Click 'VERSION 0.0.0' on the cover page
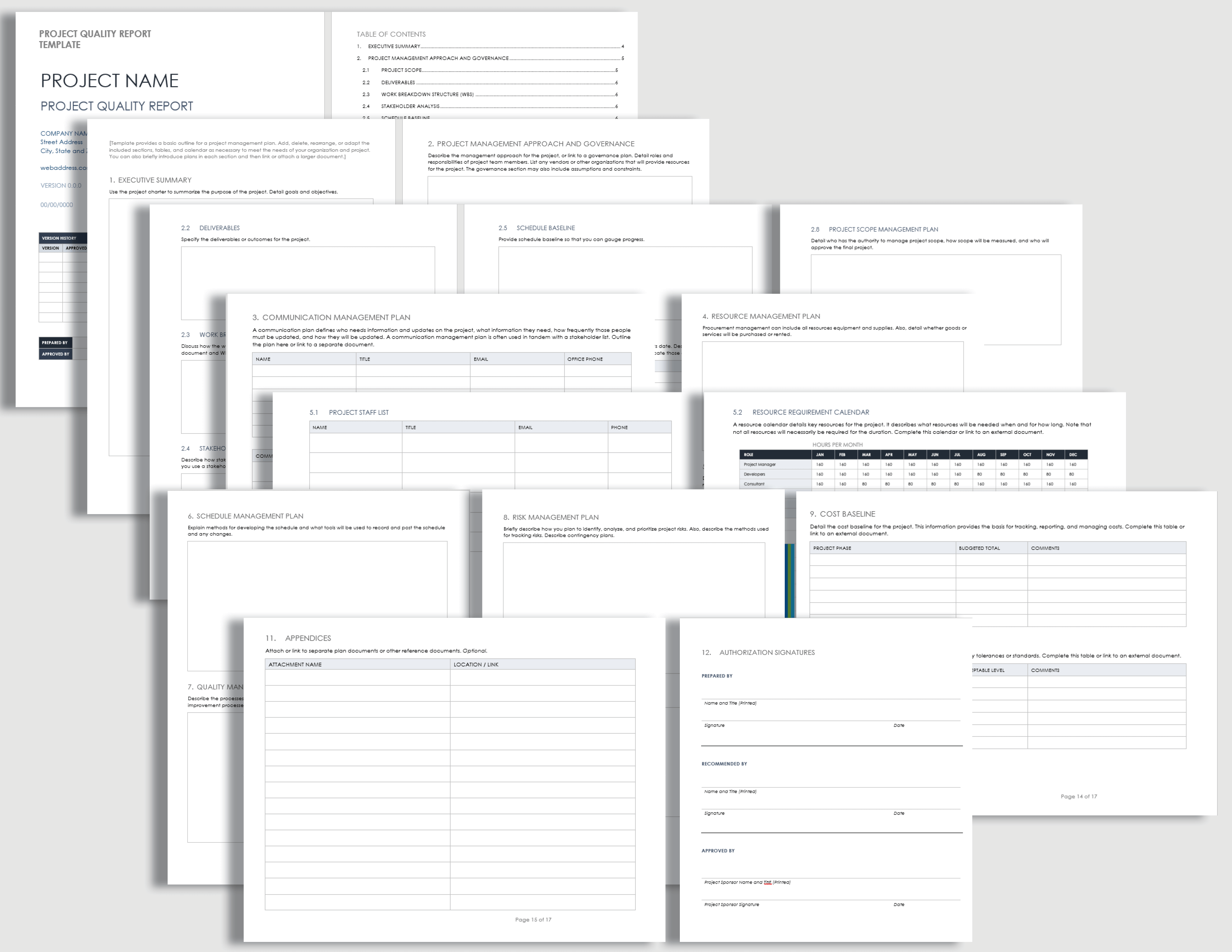Image resolution: width=1232 pixels, height=952 pixels. 61,186
